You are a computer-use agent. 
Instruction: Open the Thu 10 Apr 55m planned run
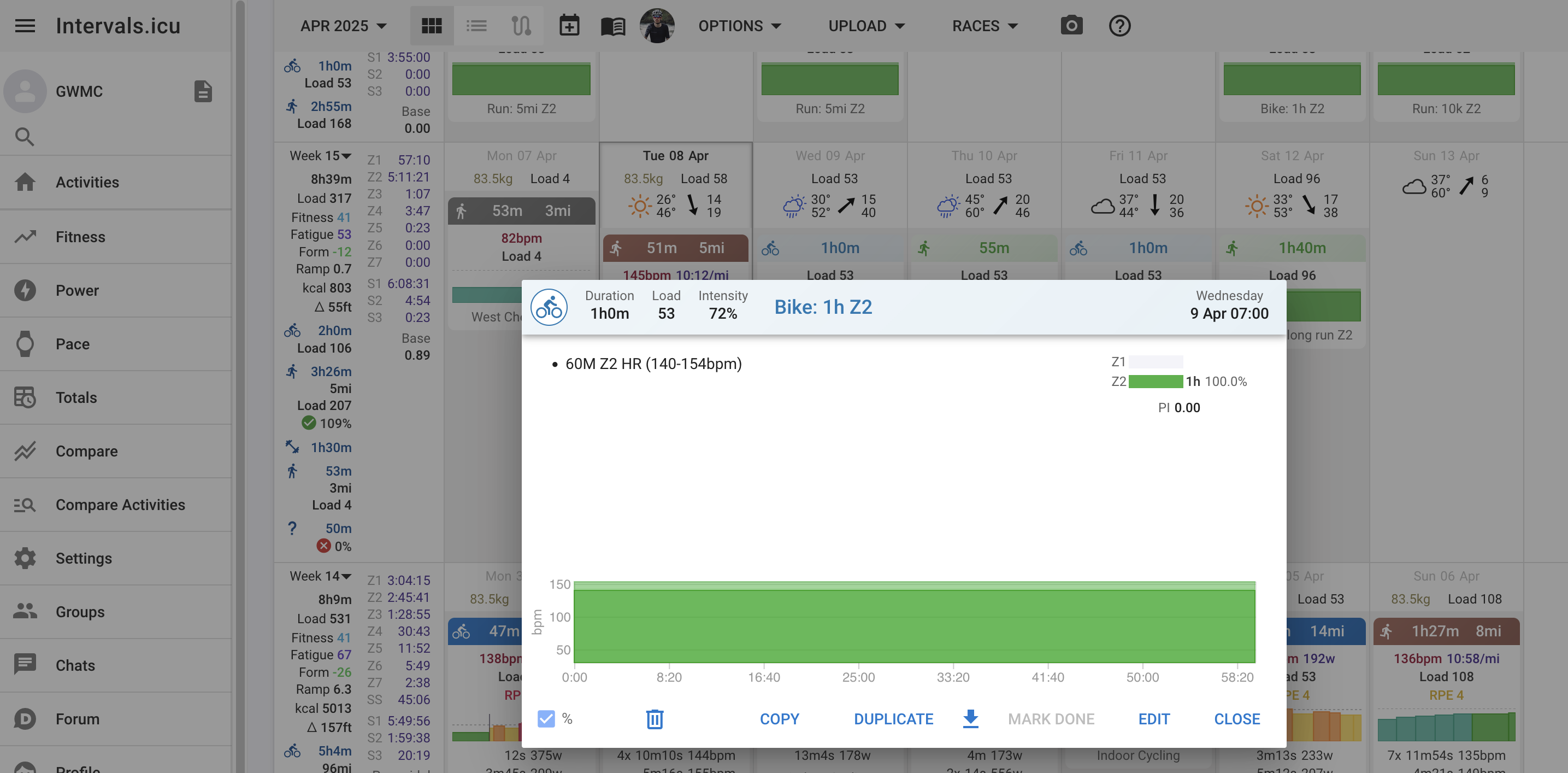click(983, 248)
